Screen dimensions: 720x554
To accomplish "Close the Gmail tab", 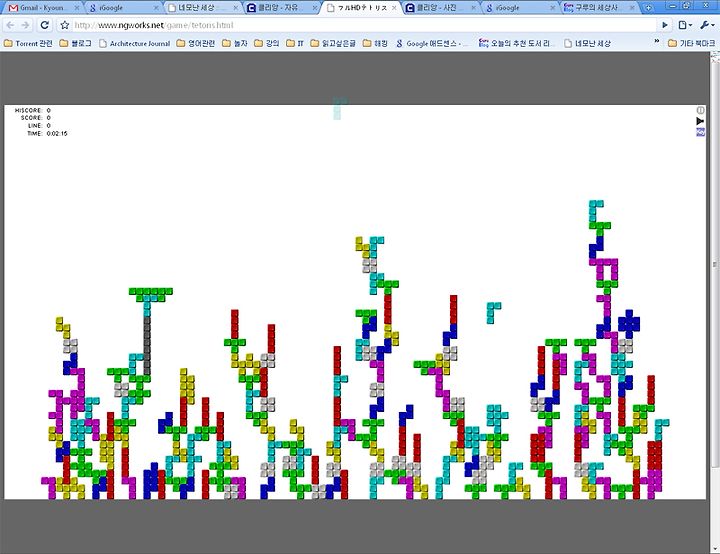I will point(77,8).
